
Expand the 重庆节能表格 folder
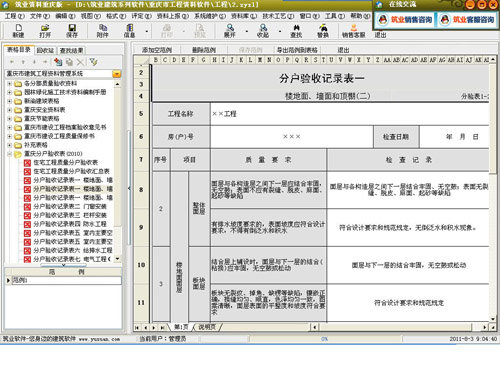(10, 118)
